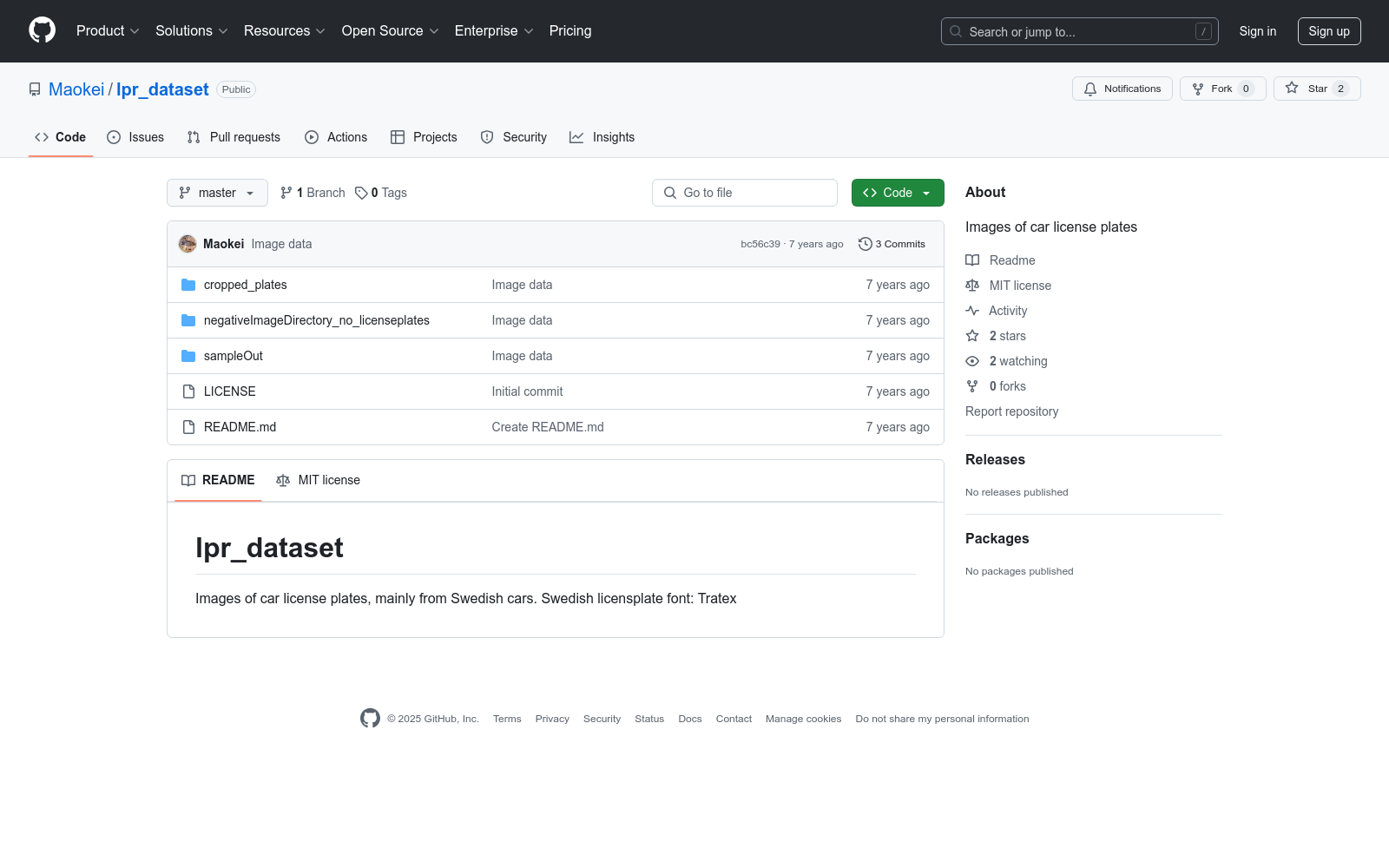Open the README.md file name

point(240,427)
